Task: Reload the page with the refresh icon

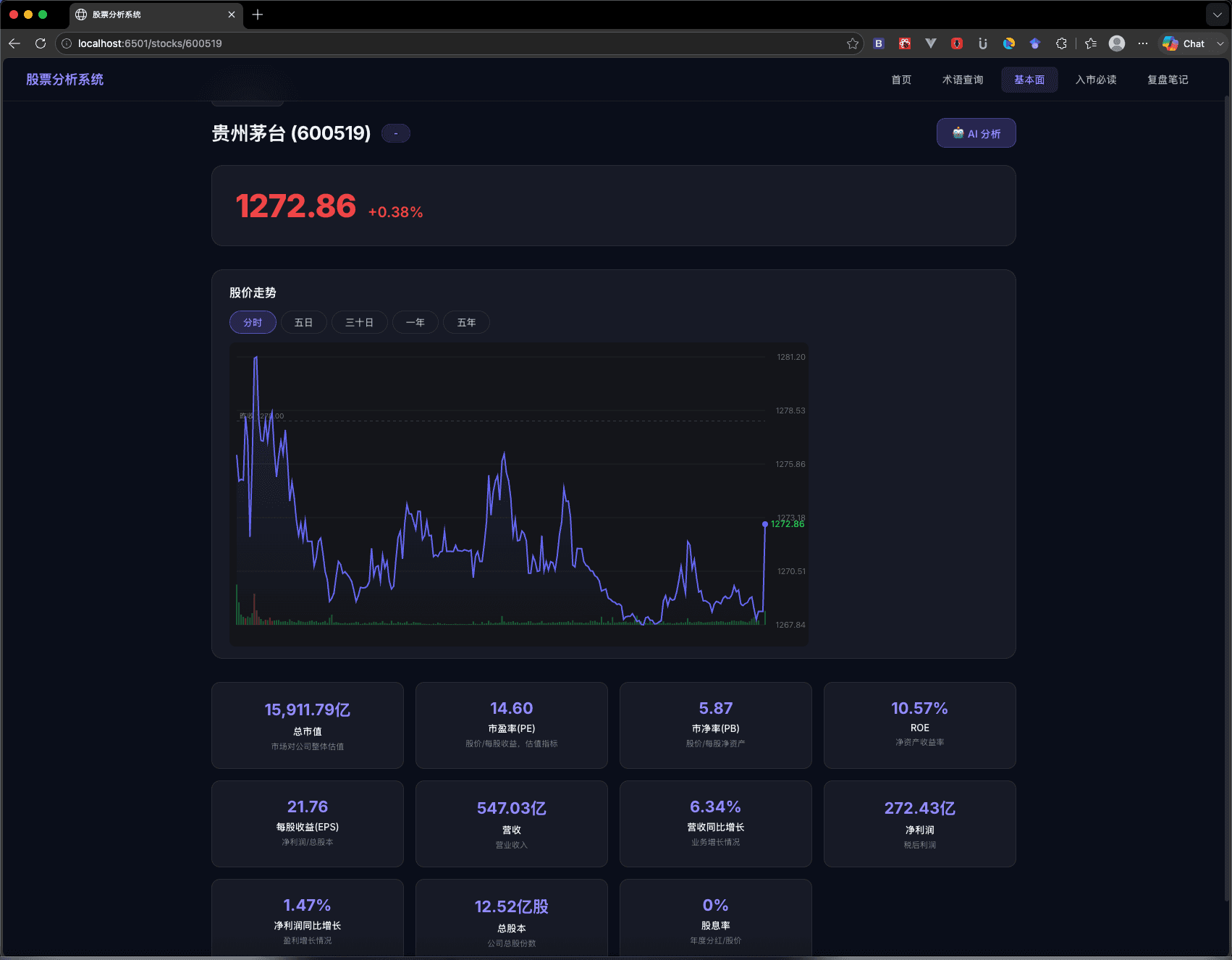Action: (41, 43)
